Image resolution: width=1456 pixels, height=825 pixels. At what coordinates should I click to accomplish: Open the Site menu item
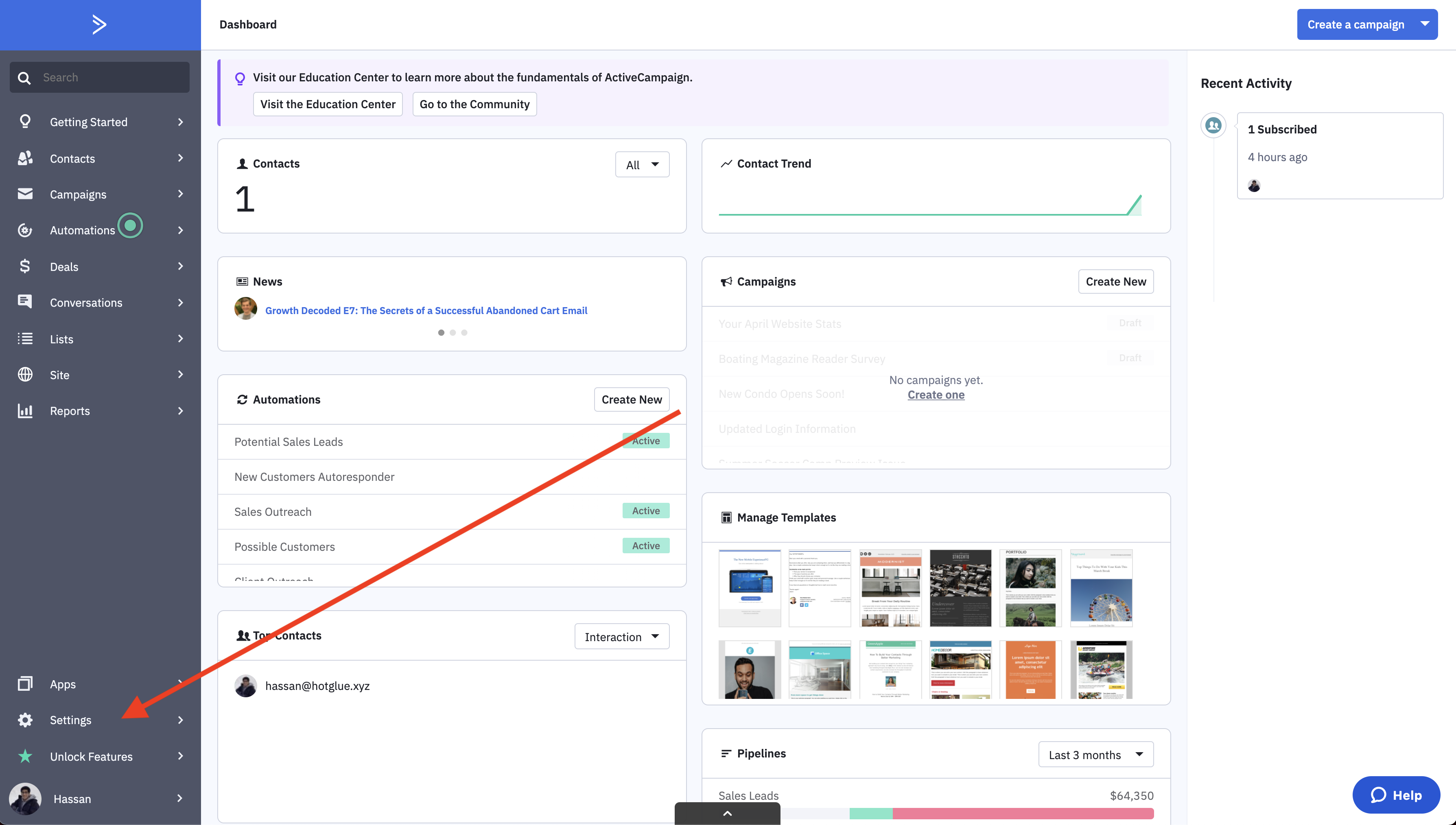[101, 375]
